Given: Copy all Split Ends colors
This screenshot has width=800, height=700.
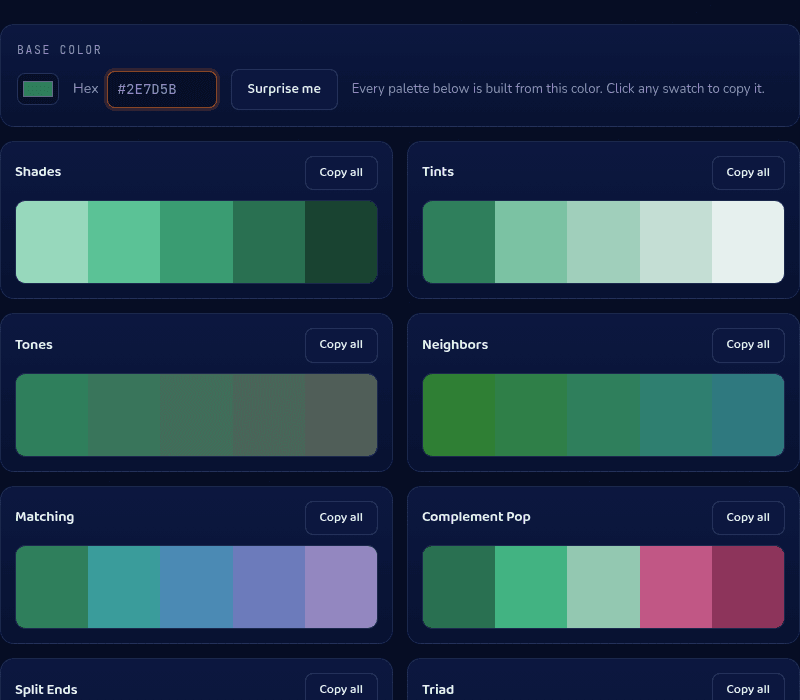Looking at the screenshot, I should [x=341, y=688].
